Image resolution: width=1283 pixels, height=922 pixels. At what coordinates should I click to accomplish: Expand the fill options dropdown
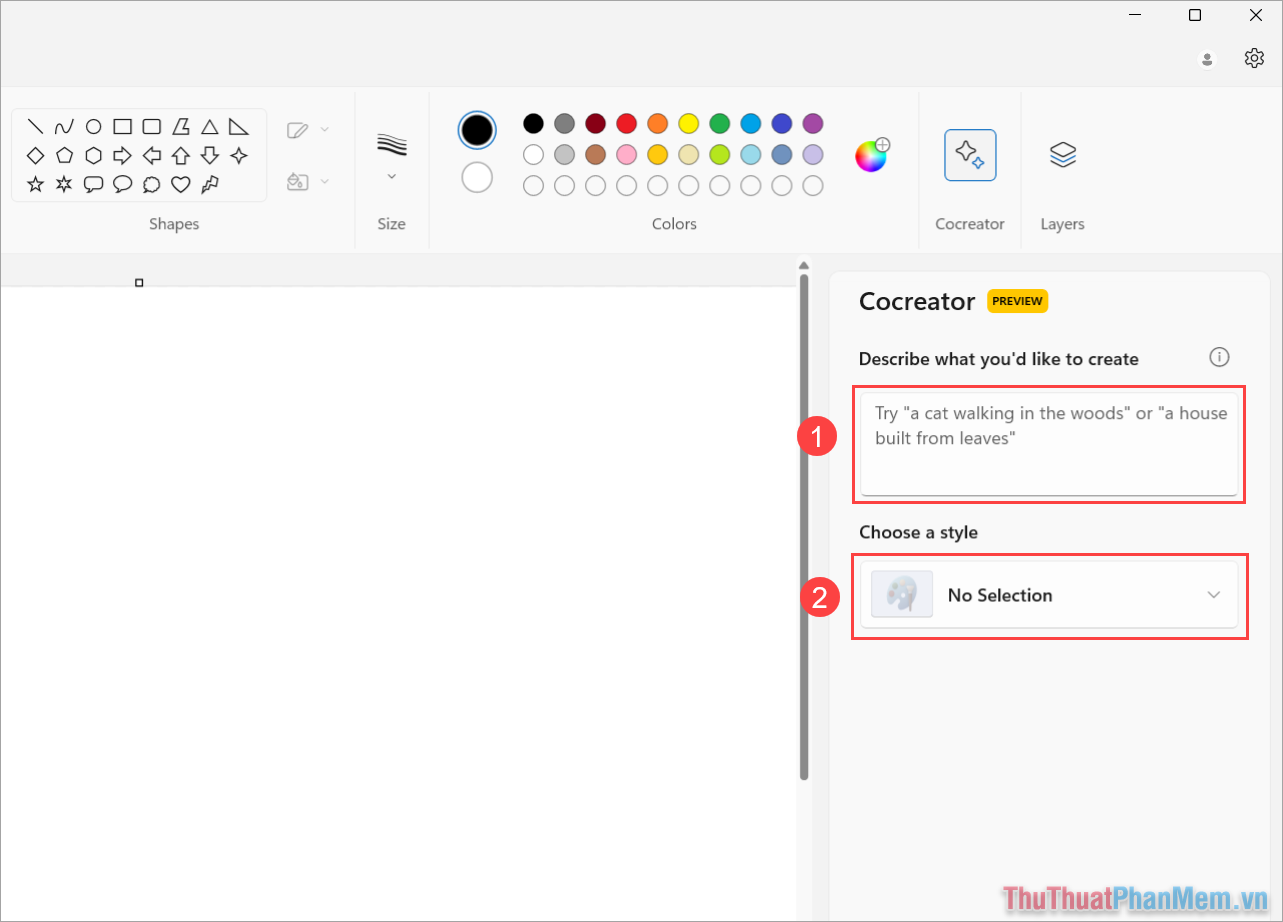point(323,181)
